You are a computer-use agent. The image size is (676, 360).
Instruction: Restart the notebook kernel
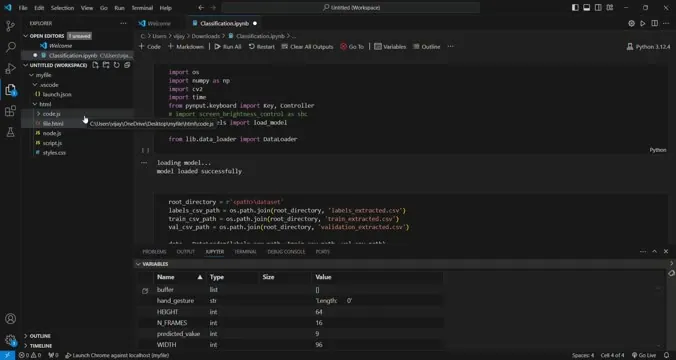[262, 47]
